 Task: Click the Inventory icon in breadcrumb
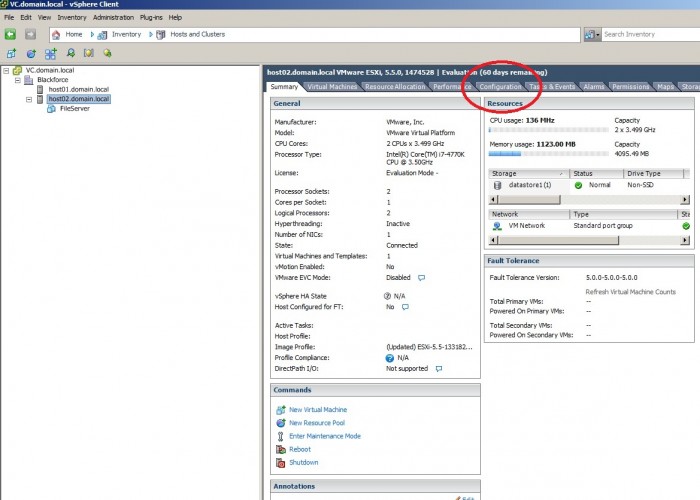click(102, 35)
